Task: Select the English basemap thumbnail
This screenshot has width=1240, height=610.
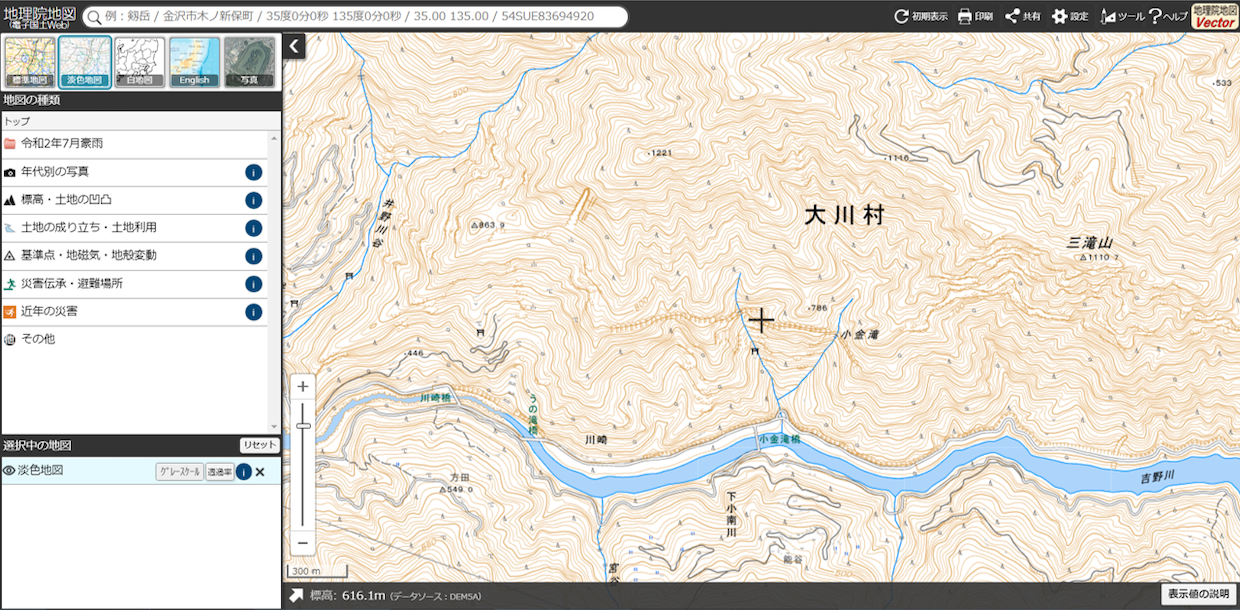Action: [194, 62]
